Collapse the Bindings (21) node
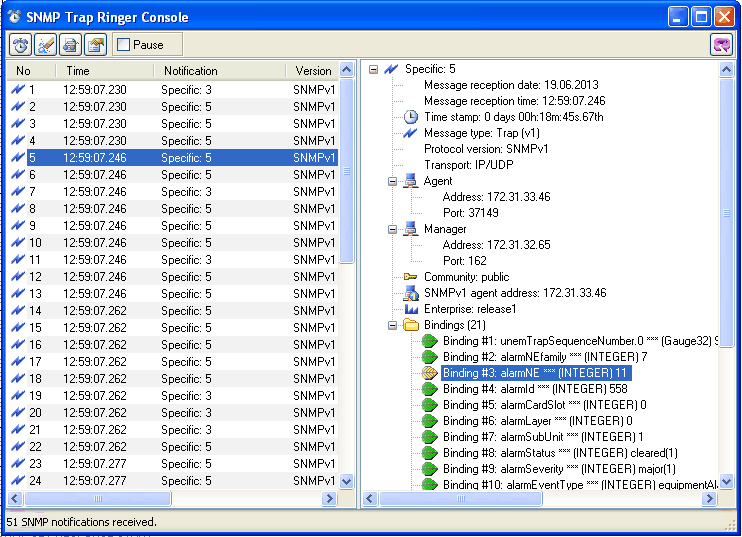The image size is (742, 537). click(x=393, y=325)
